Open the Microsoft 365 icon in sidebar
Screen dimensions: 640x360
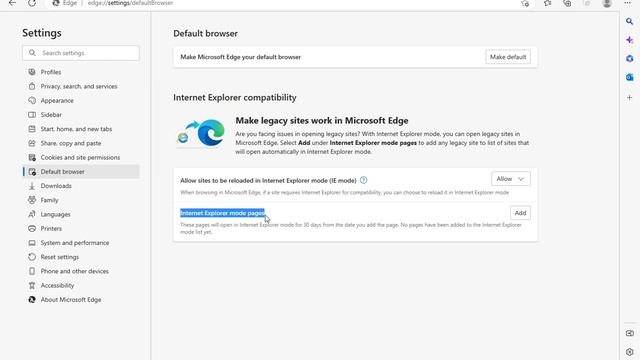629,59
